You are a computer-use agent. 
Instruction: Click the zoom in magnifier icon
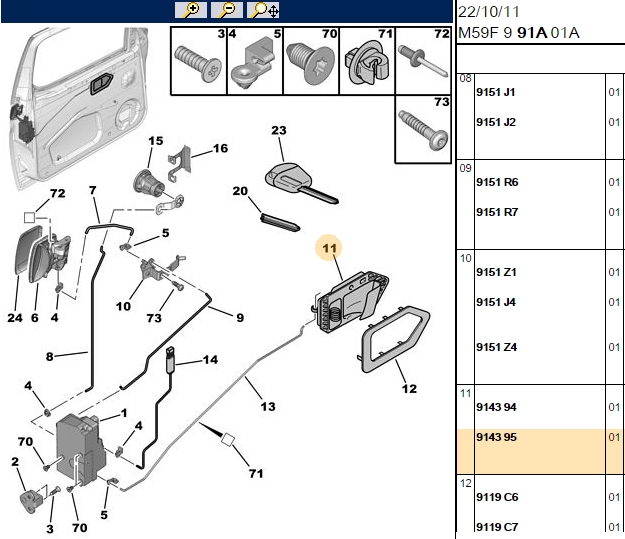(191, 10)
